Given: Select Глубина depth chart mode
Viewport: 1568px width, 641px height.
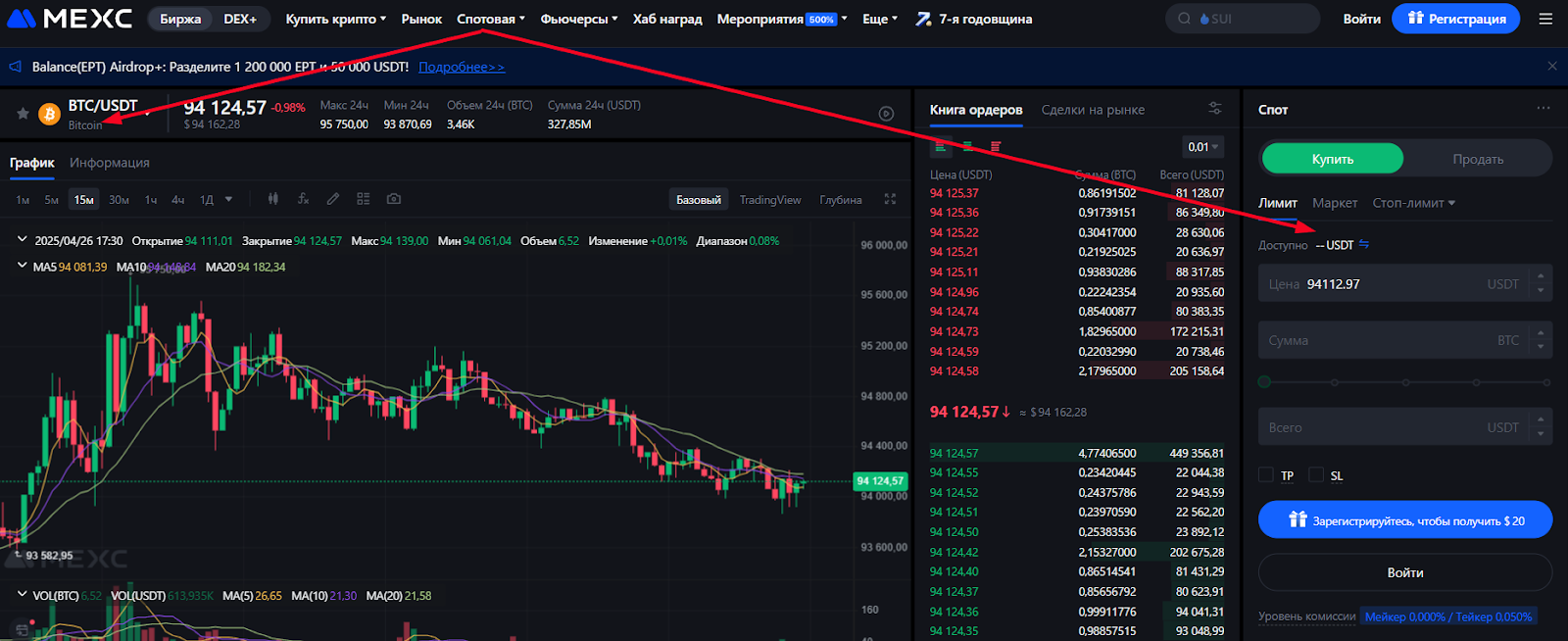Looking at the screenshot, I should 841,199.
